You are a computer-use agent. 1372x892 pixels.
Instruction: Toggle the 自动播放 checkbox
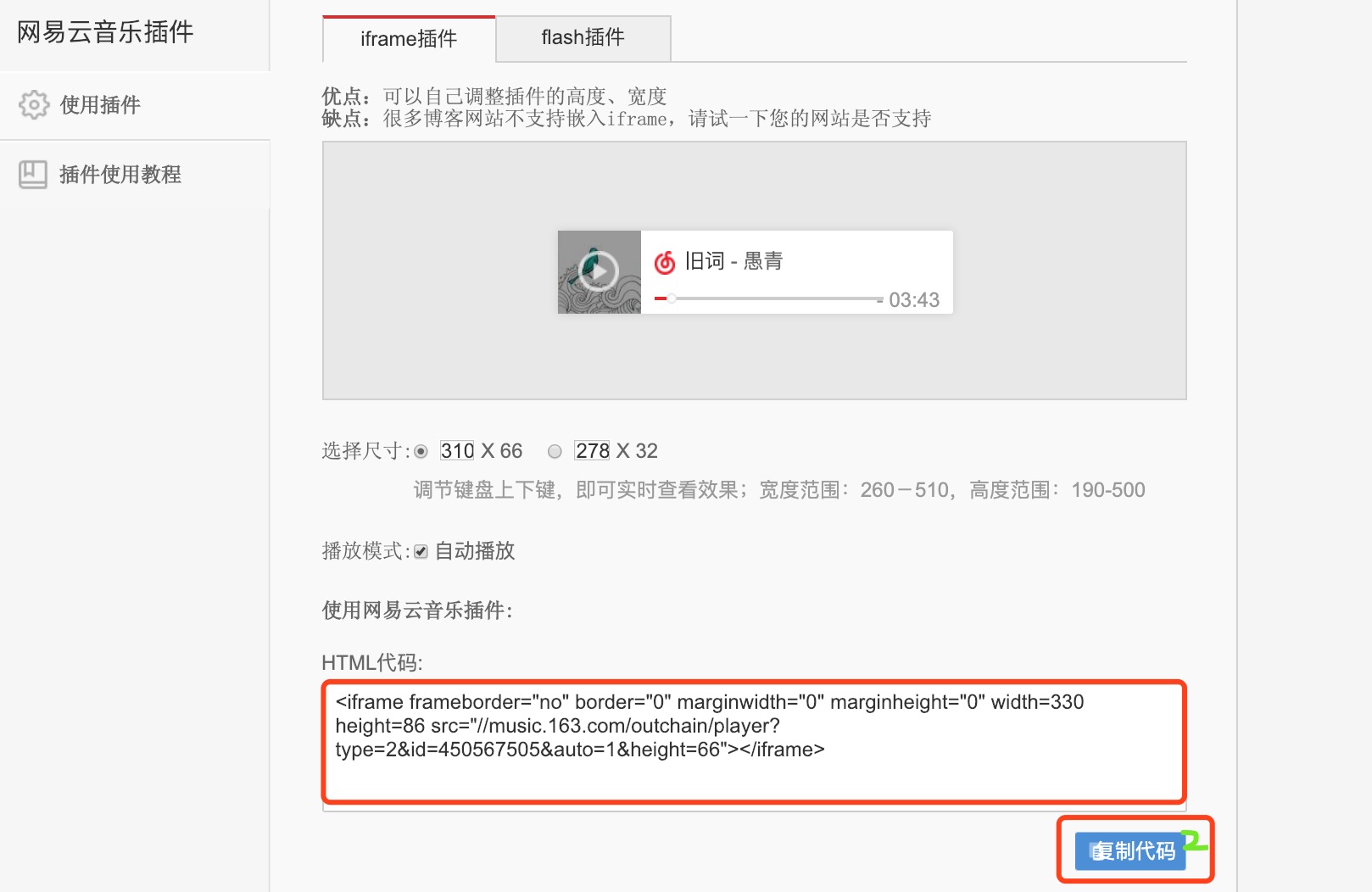(421, 551)
